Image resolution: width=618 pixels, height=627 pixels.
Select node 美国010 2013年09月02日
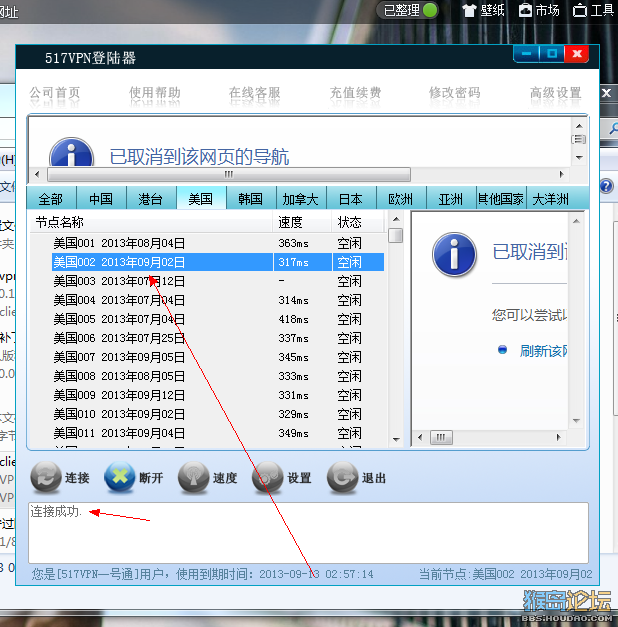coord(218,414)
